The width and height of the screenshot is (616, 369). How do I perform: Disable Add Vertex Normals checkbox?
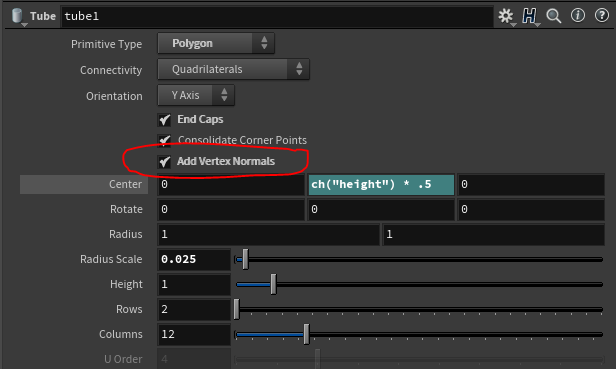(164, 162)
